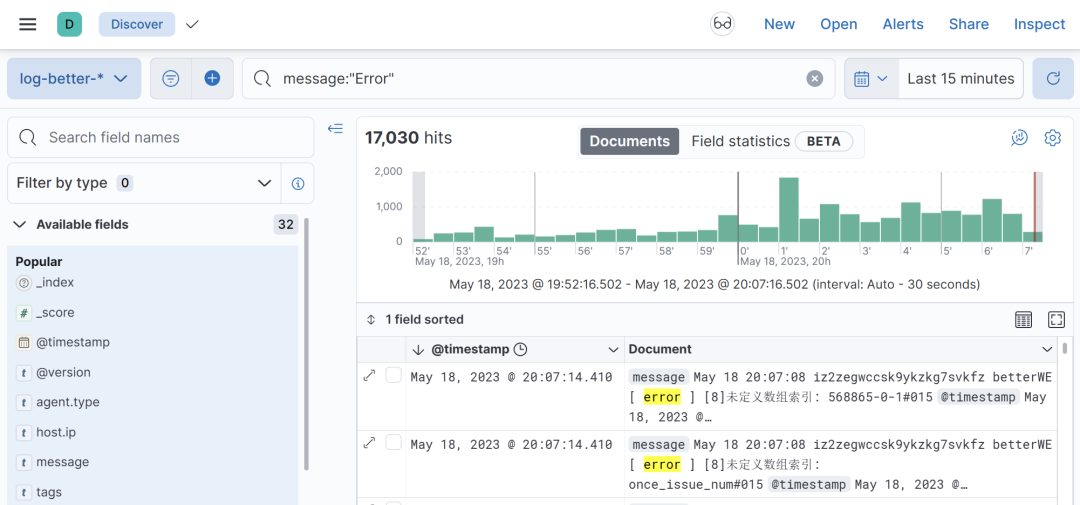Collapse the Available fields section
Image resolution: width=1080 pixels, height=505 pixels.
tap(19, 224)
